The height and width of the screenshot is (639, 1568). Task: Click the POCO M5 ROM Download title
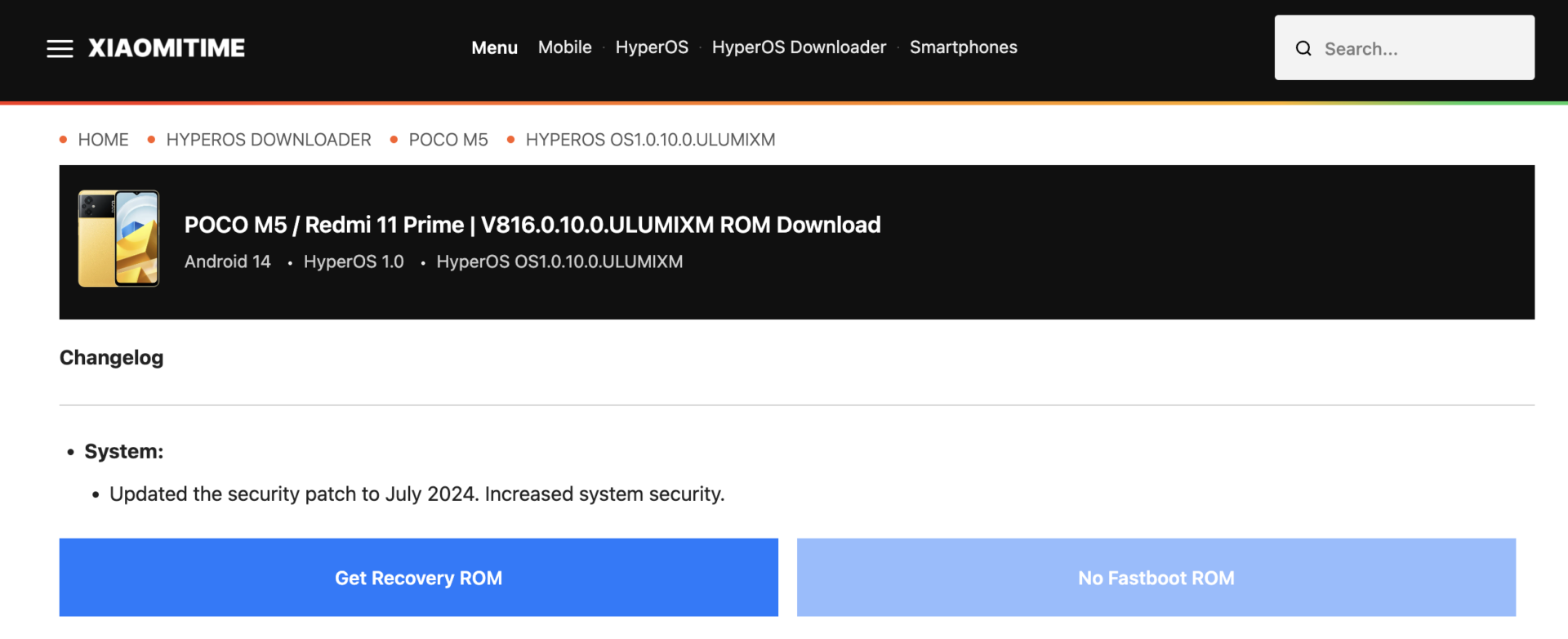(x=532, y=225)
